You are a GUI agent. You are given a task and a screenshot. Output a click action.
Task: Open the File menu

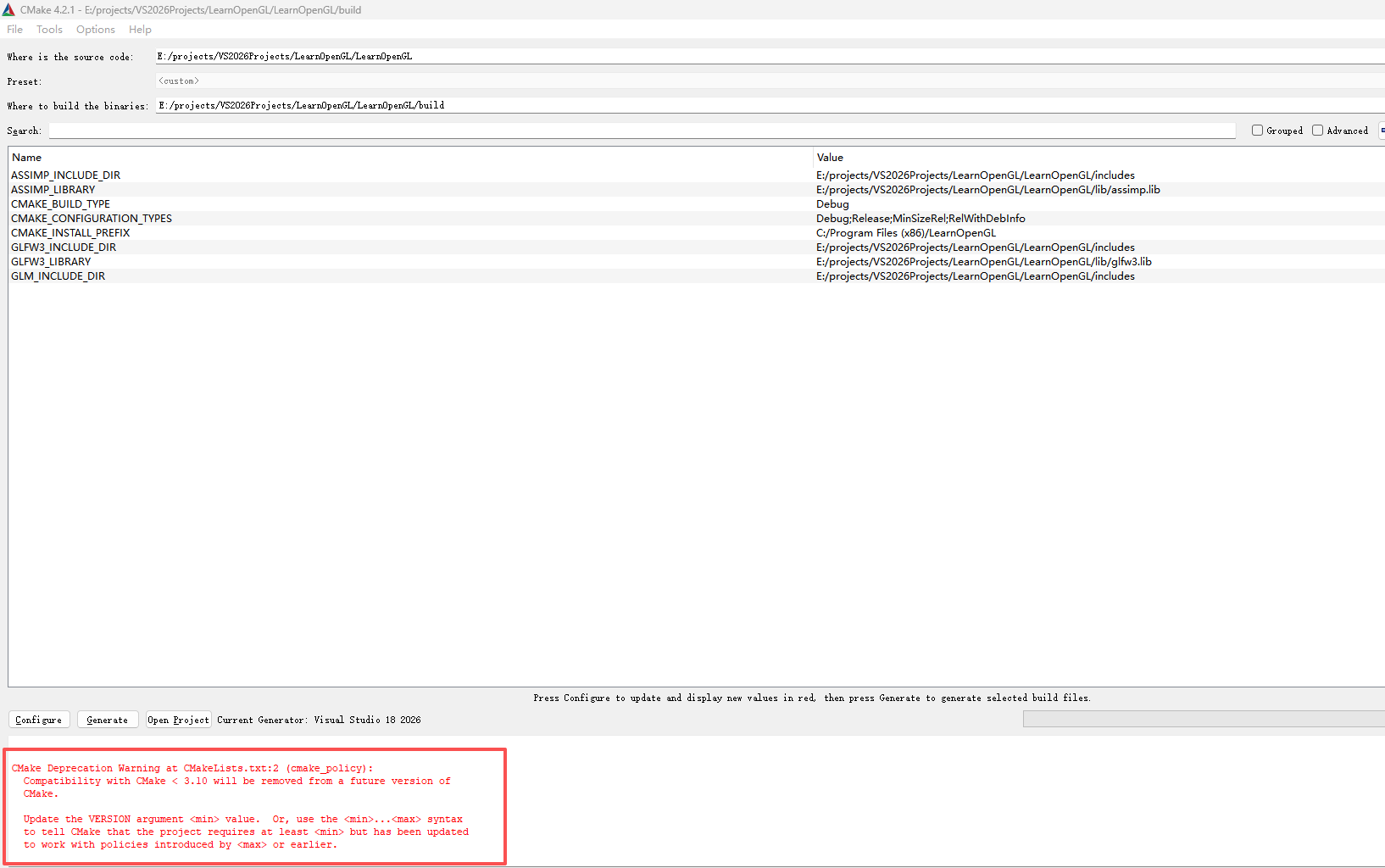pyautogui.click(x=15, y=30)
